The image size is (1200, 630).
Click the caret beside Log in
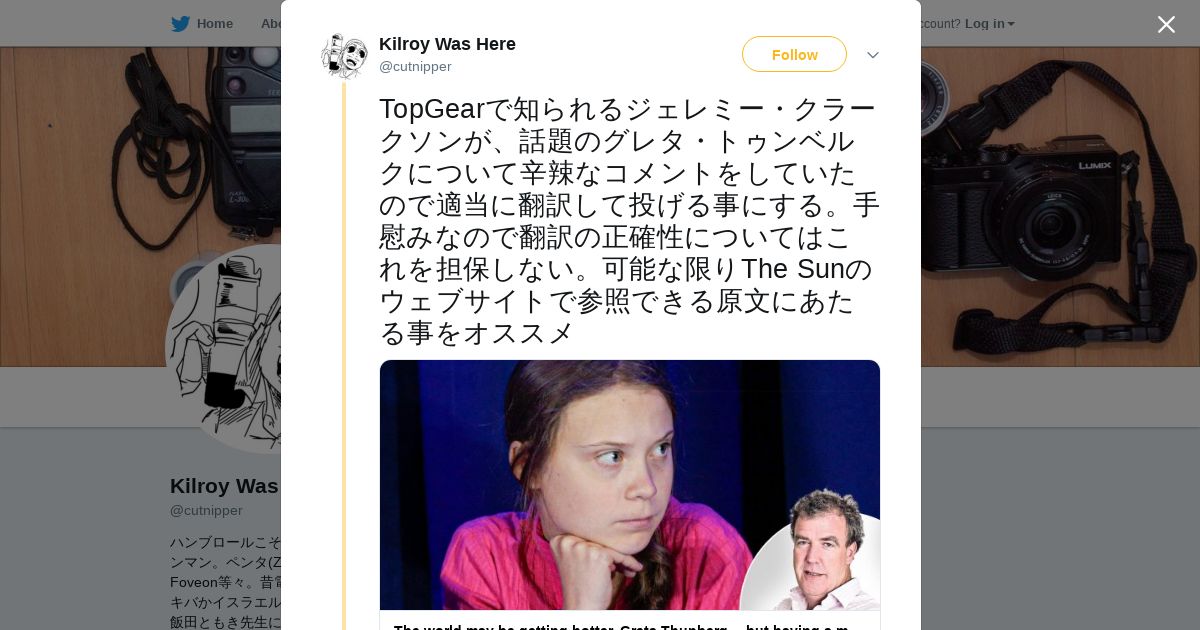pyautogui.click(x=1011, y=24)
